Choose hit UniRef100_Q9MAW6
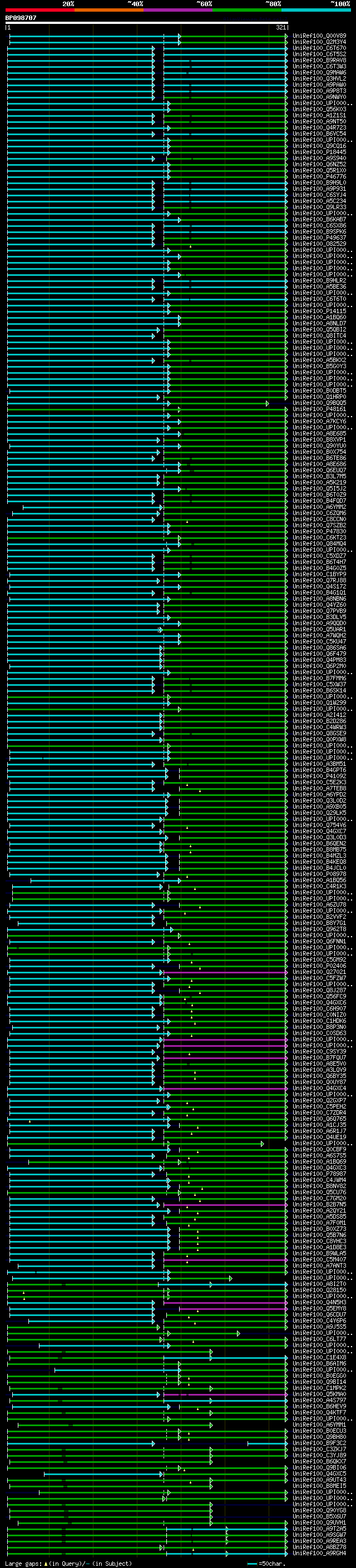Viewport: 356px width, 1568px height. (x=319, y=72)
